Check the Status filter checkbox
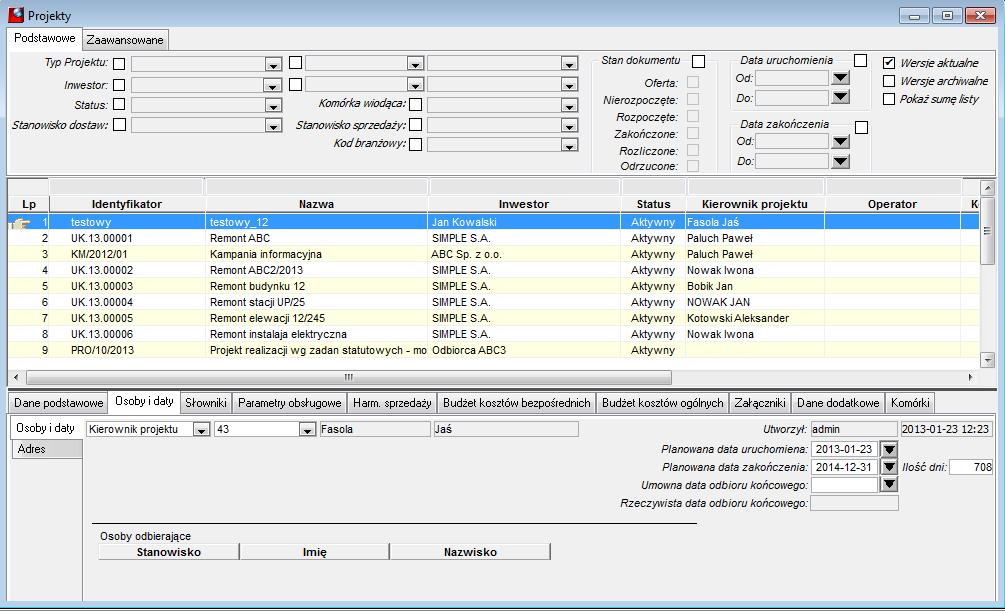The height and width of the screenshot is (611, 1005). click(119, 105)
